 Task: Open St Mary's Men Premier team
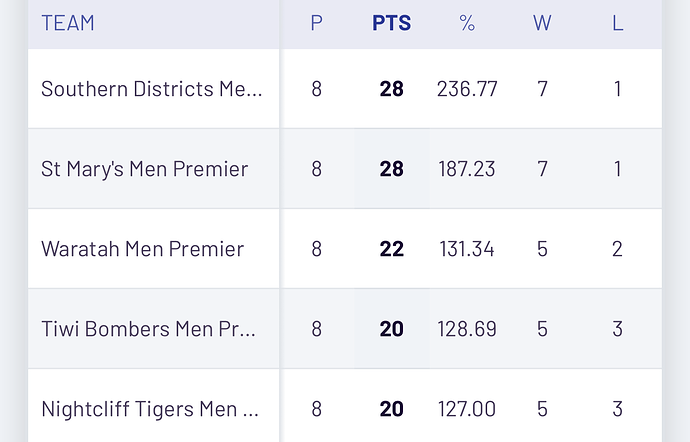(144, 169)
